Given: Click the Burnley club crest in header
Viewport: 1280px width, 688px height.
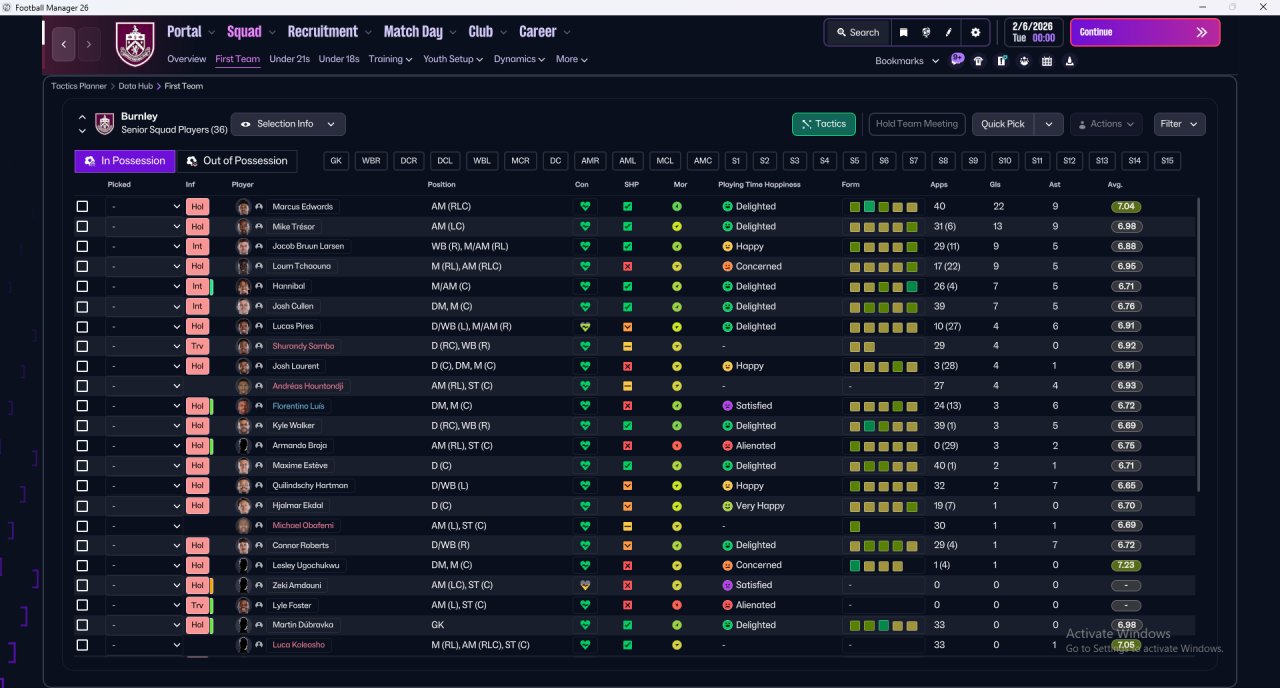Looking at the screenshot, I should 135,44.
